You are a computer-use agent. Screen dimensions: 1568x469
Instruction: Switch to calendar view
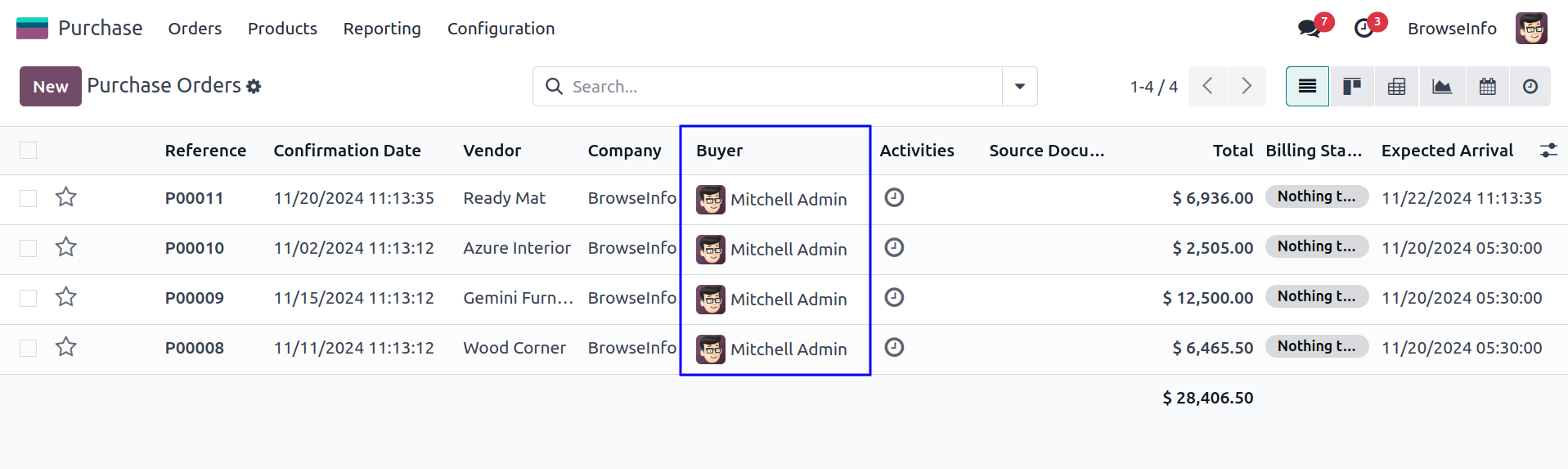click(1487, 87)
